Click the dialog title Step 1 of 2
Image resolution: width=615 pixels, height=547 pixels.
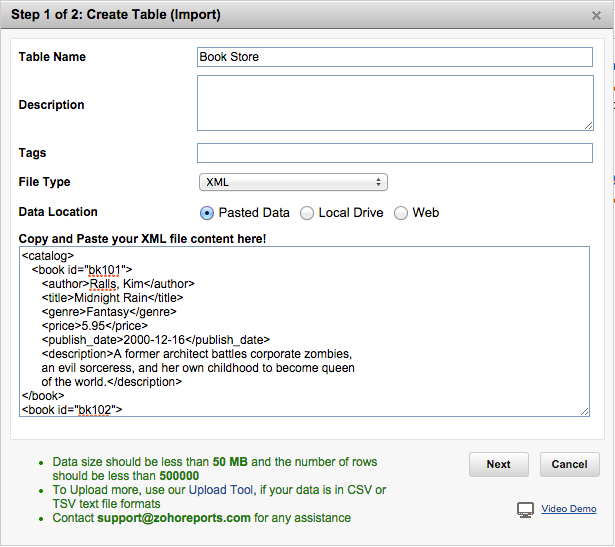point(116,15)
